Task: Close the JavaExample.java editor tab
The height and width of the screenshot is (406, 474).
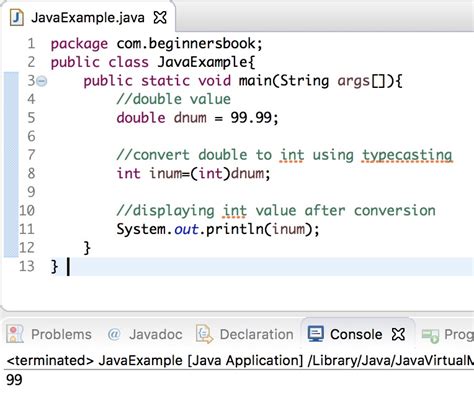Action: [160, 17]
